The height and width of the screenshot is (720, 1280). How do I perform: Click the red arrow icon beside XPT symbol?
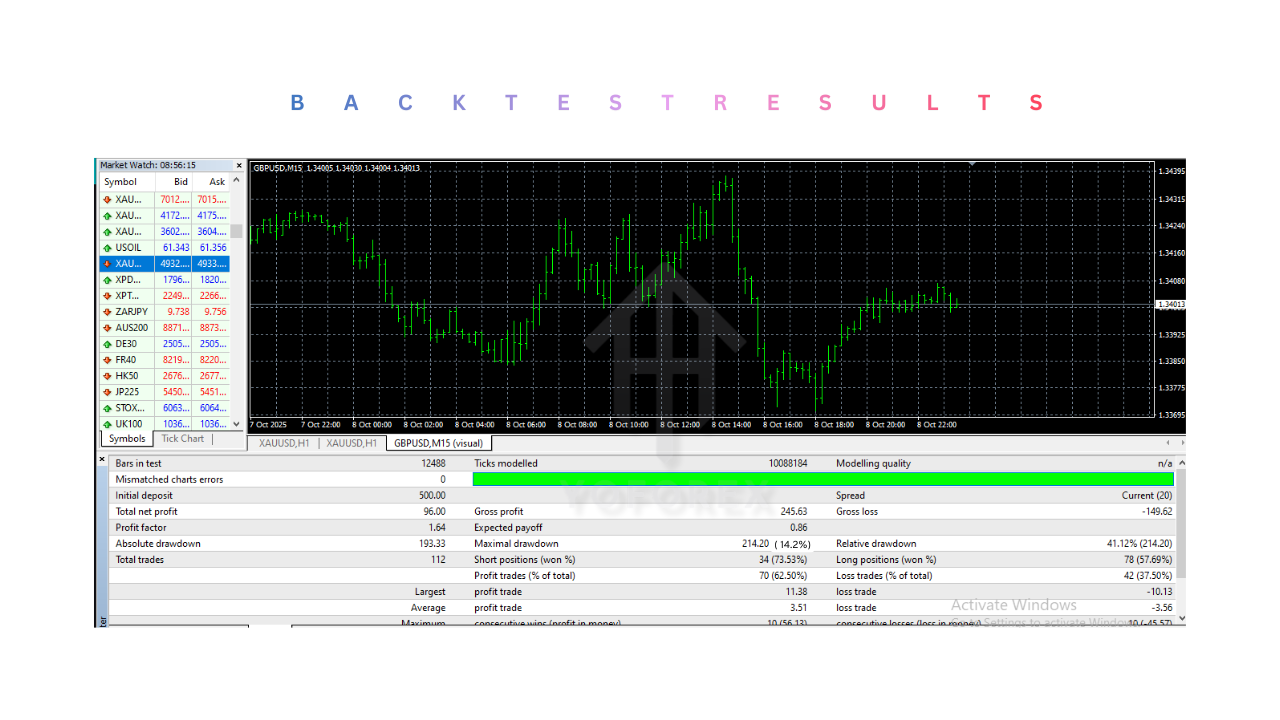pos(108,295)
